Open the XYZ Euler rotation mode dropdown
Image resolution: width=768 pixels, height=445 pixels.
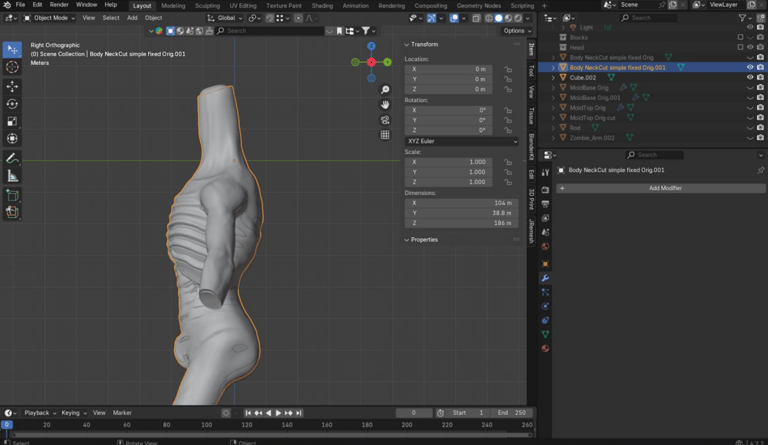pos(462,141)
